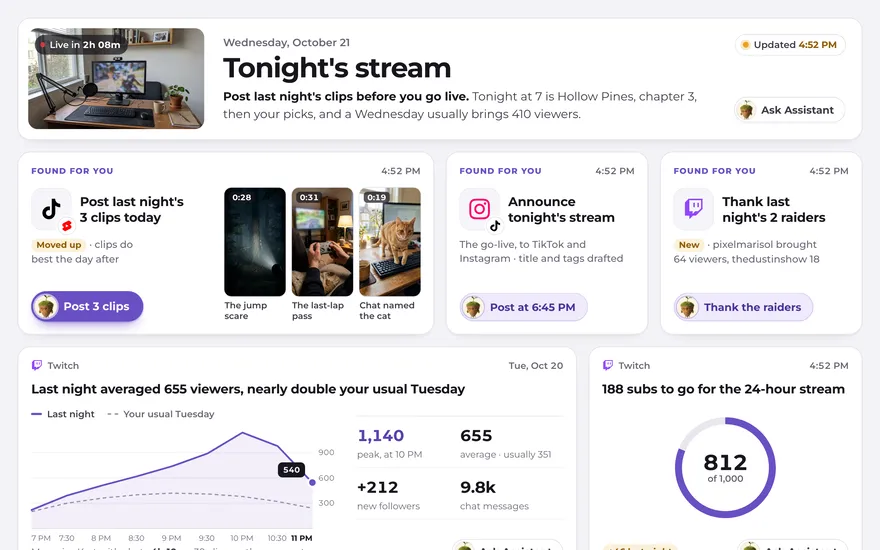The image size is (880, 550).
Task: Click the orange dot in Updated badge
Action: click(x=745, y=45)
